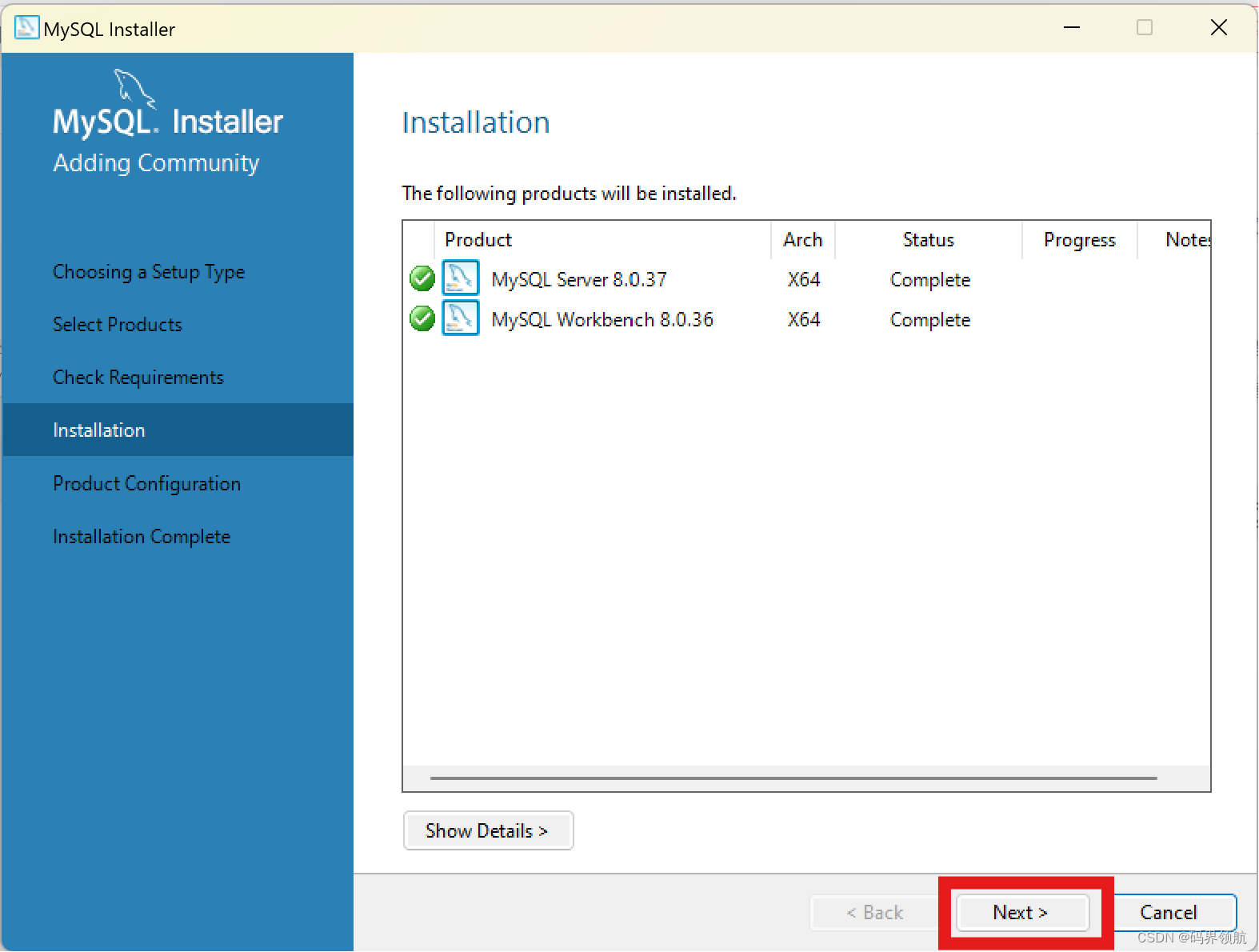Click the green checkmark beside MySQL Workbench 8.0.36

[x=422, y=318]
